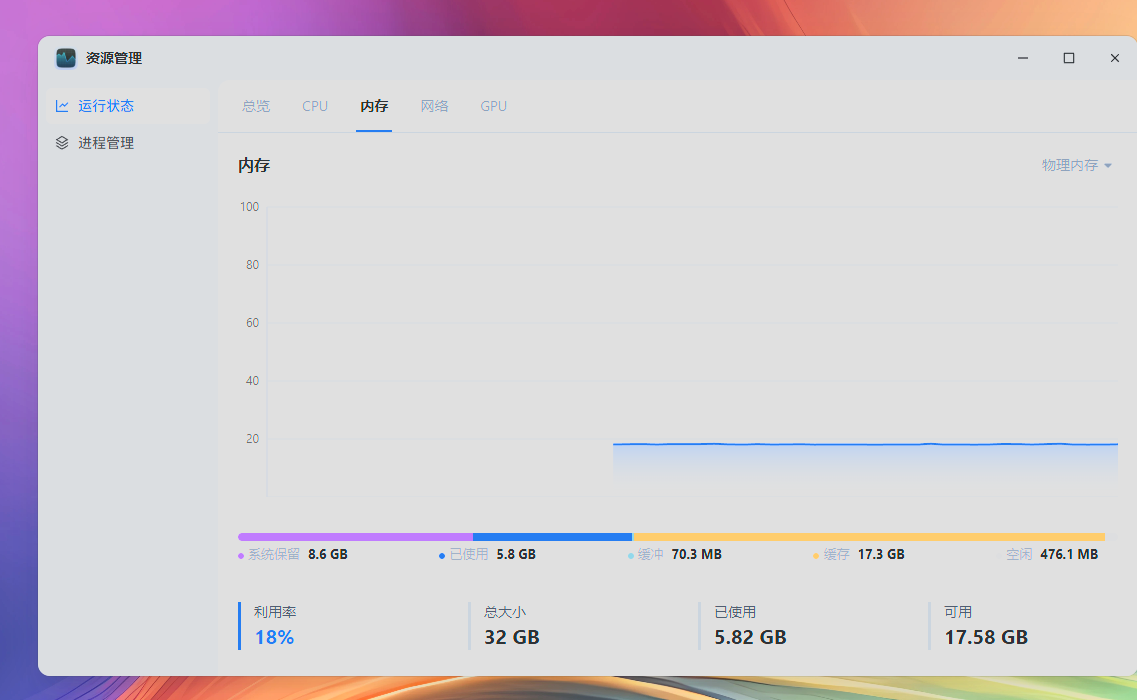Screen dimensions: 1137x700
Task: Click the 内存 section heading
Action: (x=254, y=165)
